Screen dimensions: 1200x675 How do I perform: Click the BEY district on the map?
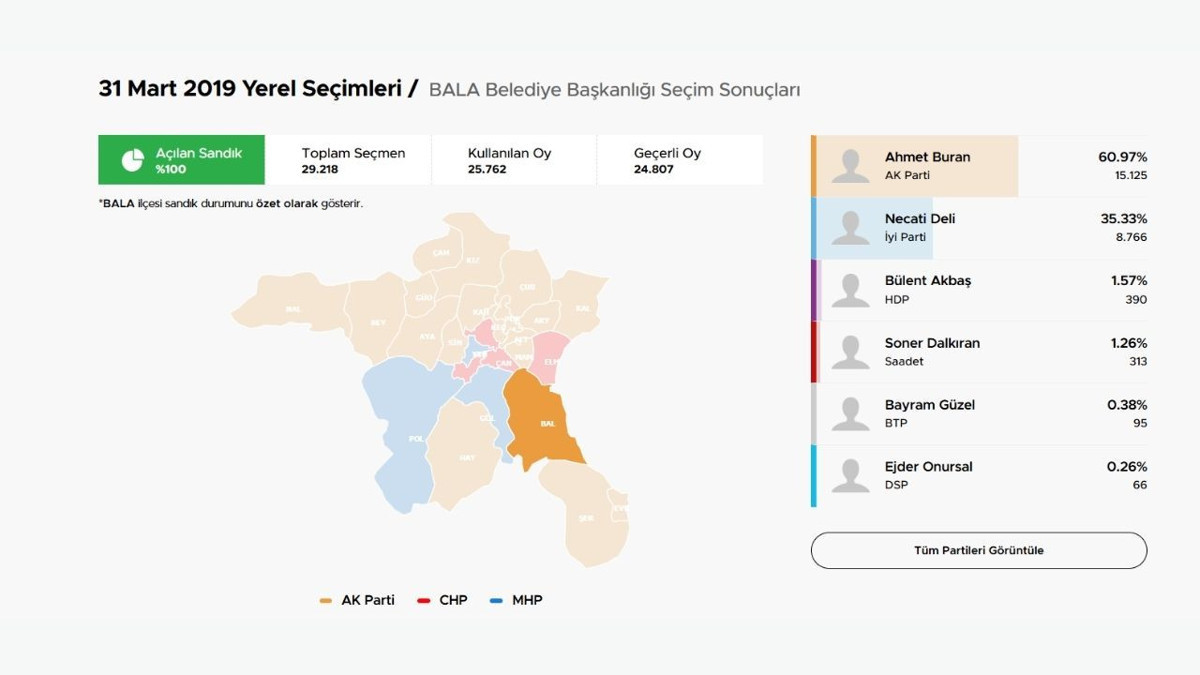pyautogui.click(x=377, y=322)
